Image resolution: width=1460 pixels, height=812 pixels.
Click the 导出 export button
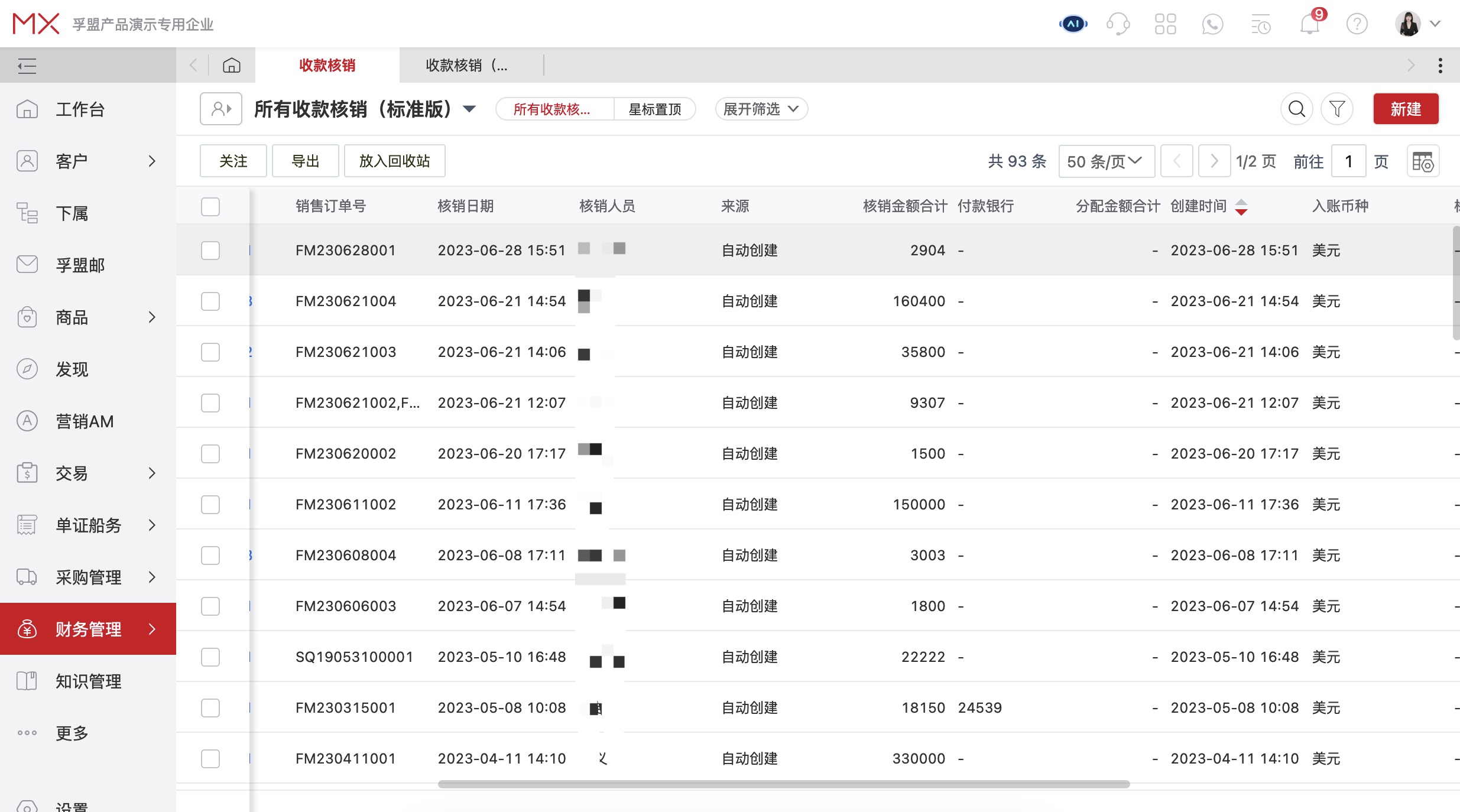[305, 160]
